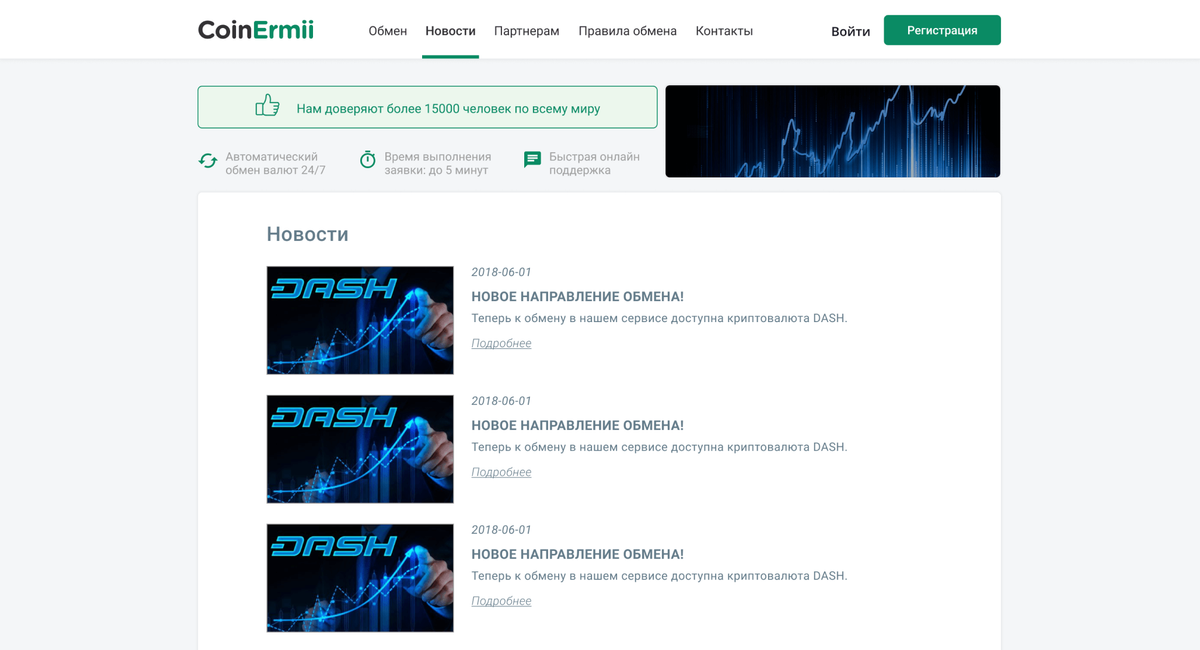Click first НОВОЕ НАПРАВЛЕНИЕ ОБМЕНА! headline
The height and width of the screenshot is (650, 1200).
pos(577,297)
